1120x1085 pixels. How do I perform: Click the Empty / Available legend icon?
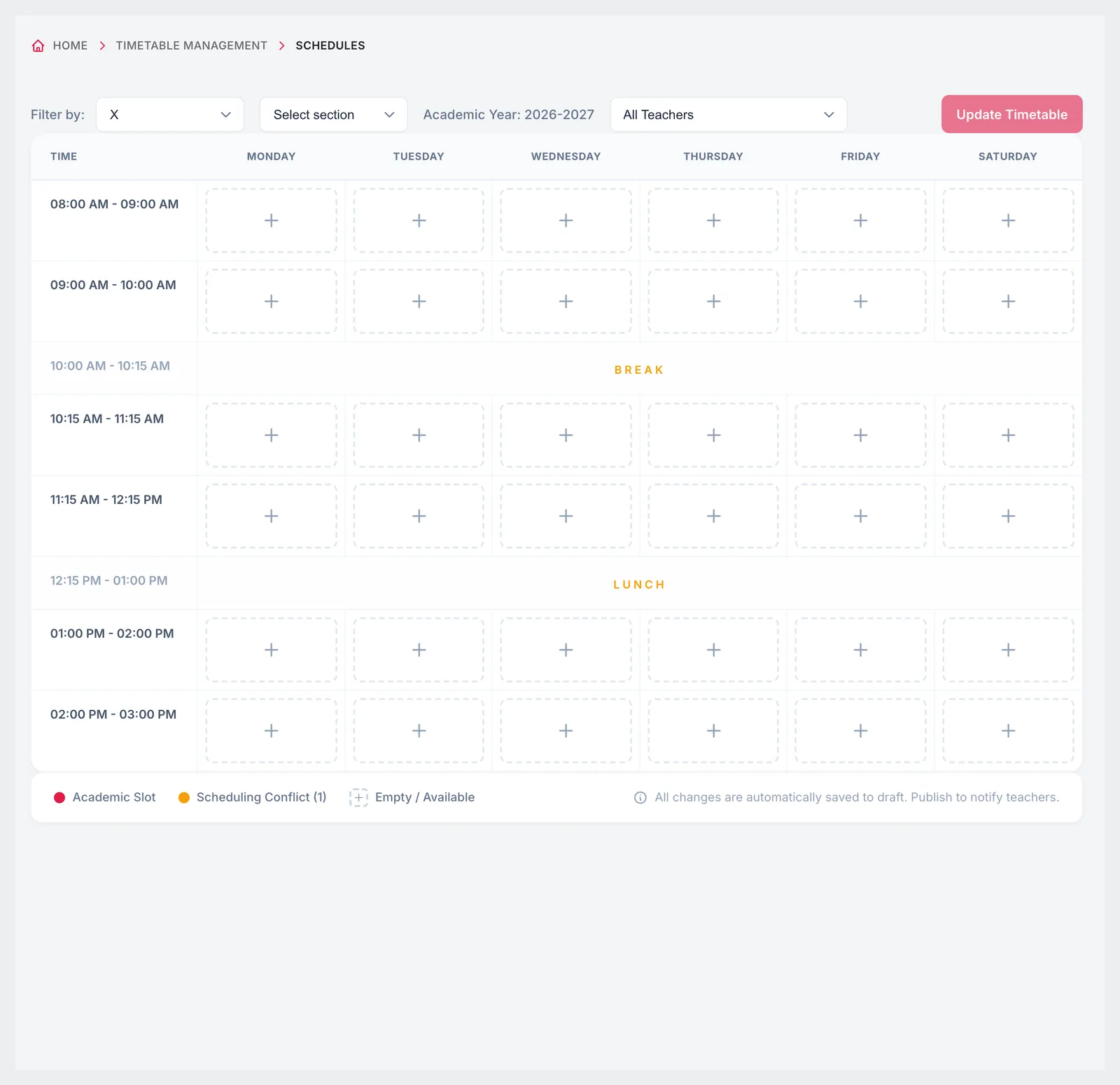tap(358, 797)
